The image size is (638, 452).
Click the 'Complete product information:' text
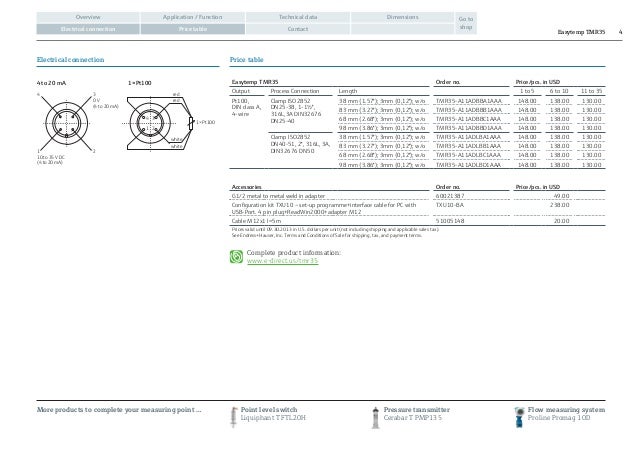click(x=293, y=253)
